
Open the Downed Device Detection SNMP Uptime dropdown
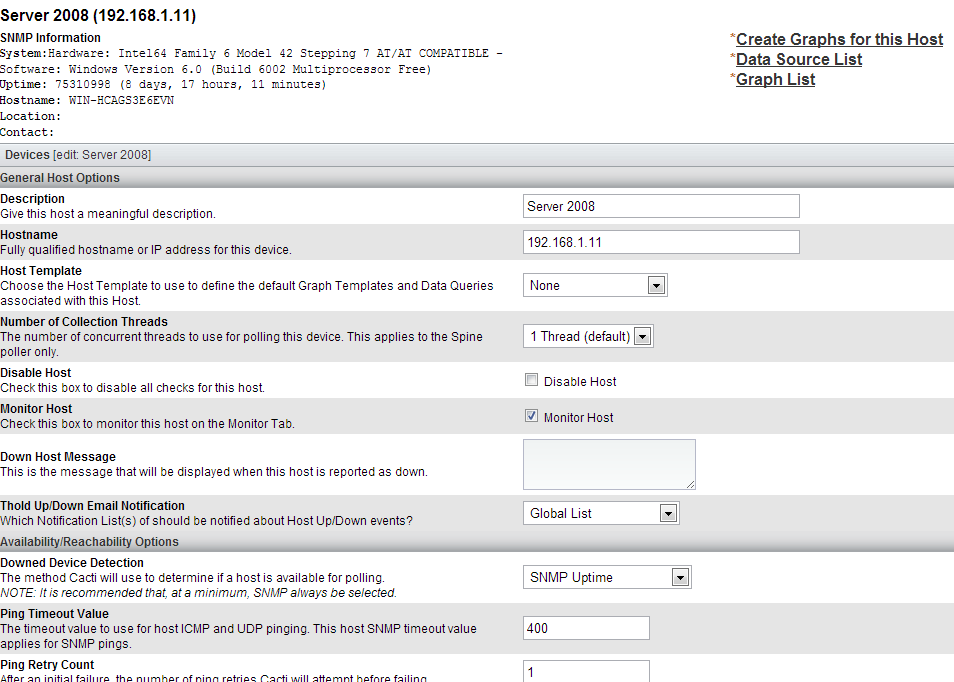(607, 577)
